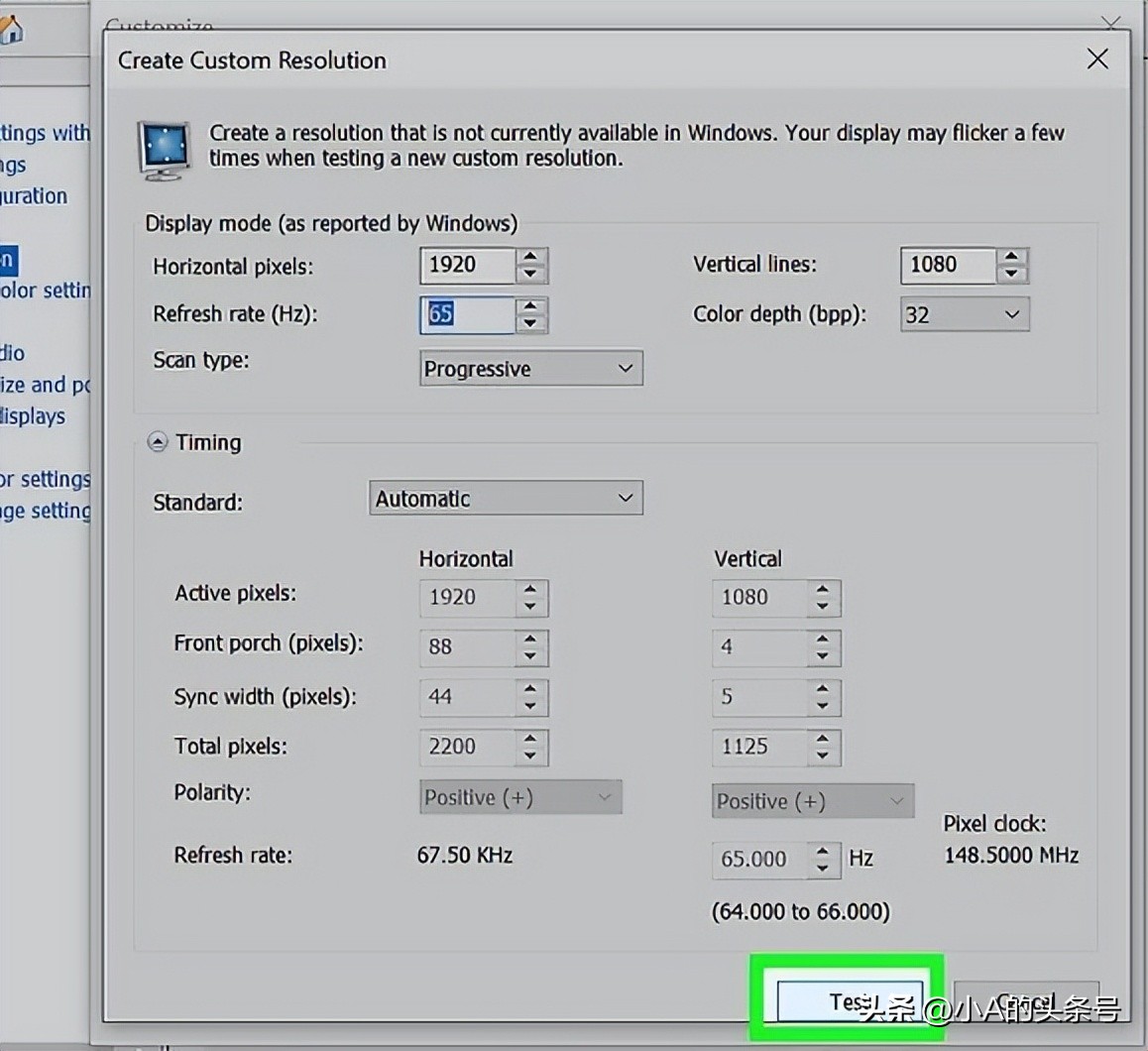Click the Vertical lines 1080 field
This screenshot has width=1148, height=1051.
pos(948,265)
